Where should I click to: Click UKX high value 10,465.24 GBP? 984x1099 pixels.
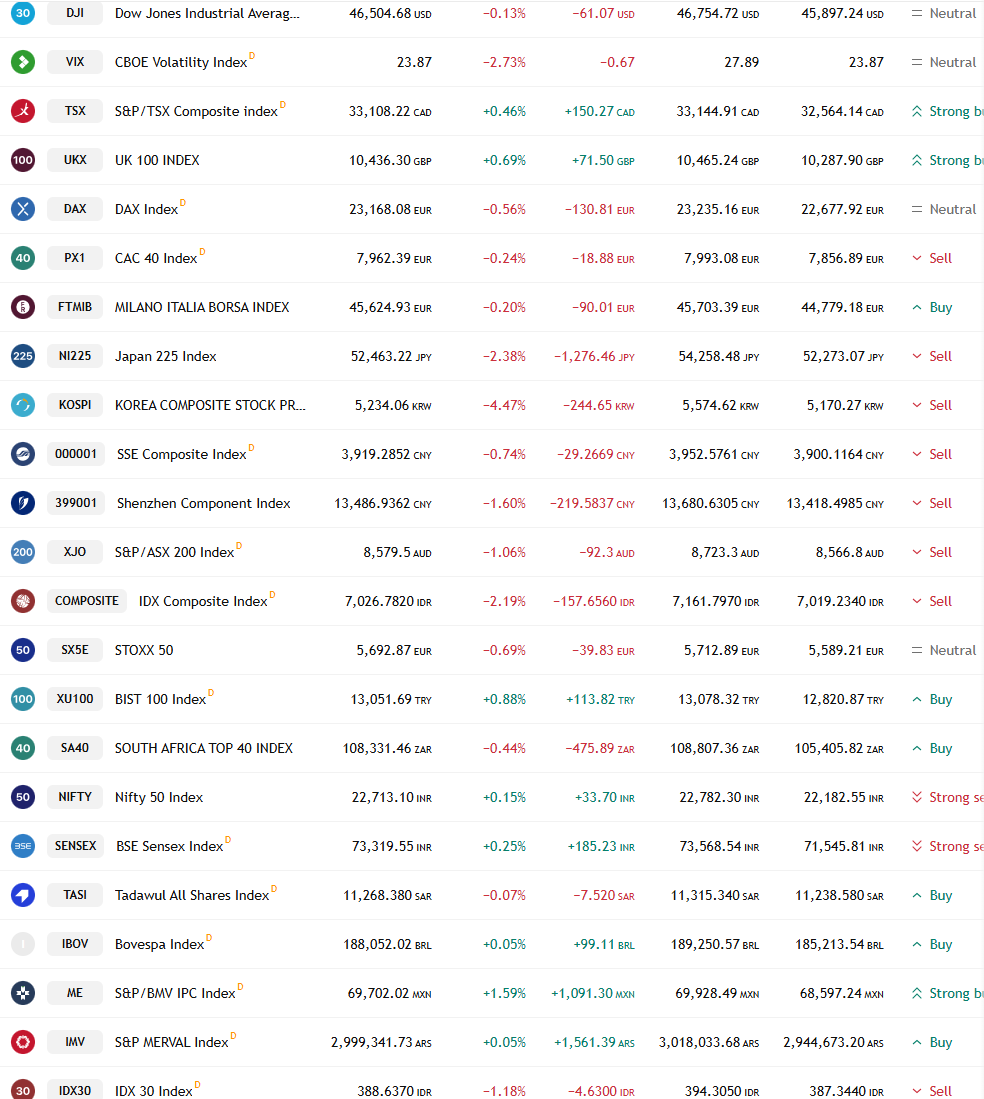[x=718, y=161]
